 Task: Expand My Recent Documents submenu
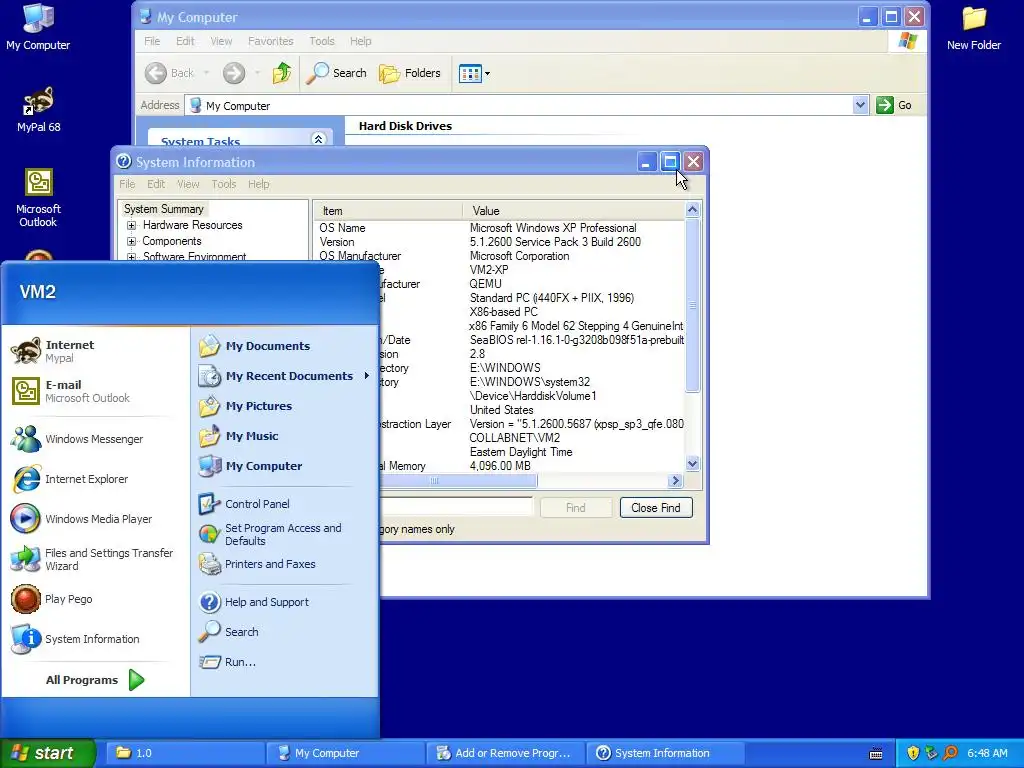tap(284, 376)
